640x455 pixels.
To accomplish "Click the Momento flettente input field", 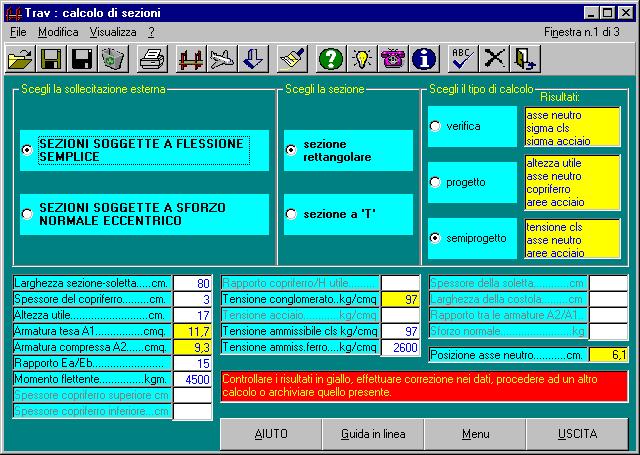I will pos(192,379).
